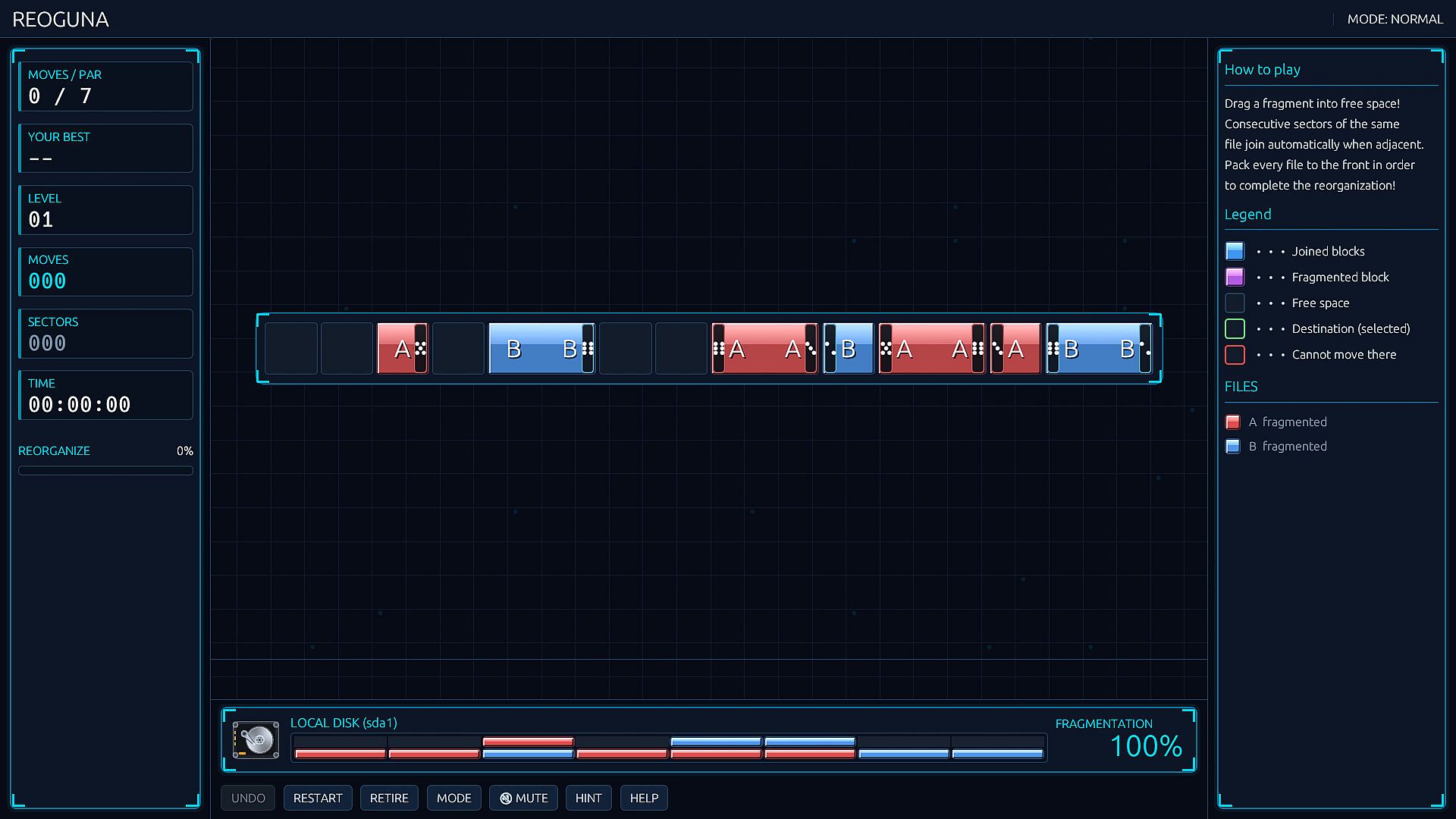Select the first red A fragment
This screenshot has height=819, width=1456.
[403, 349]
